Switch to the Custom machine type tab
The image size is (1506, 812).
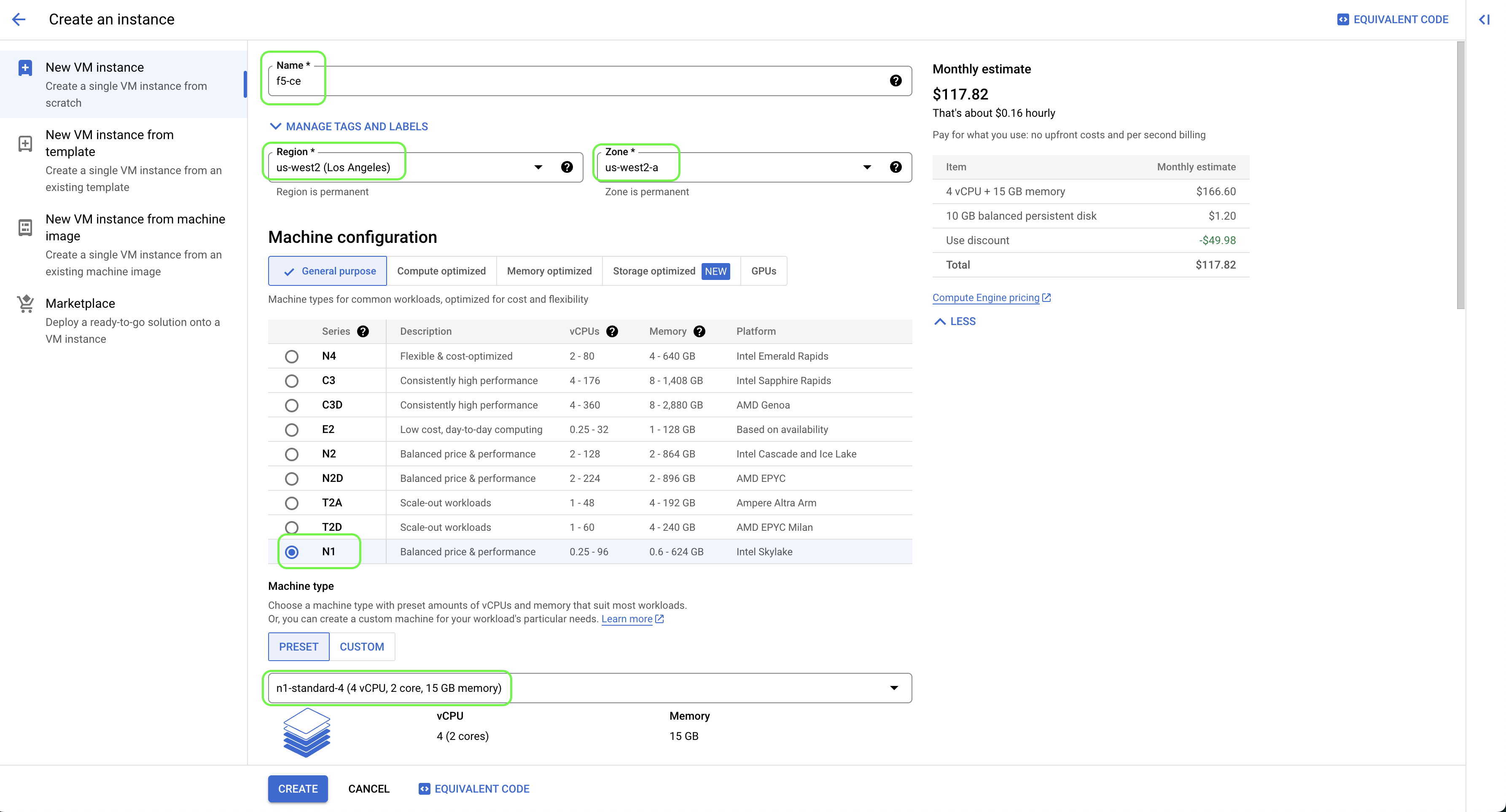point(361,647)
